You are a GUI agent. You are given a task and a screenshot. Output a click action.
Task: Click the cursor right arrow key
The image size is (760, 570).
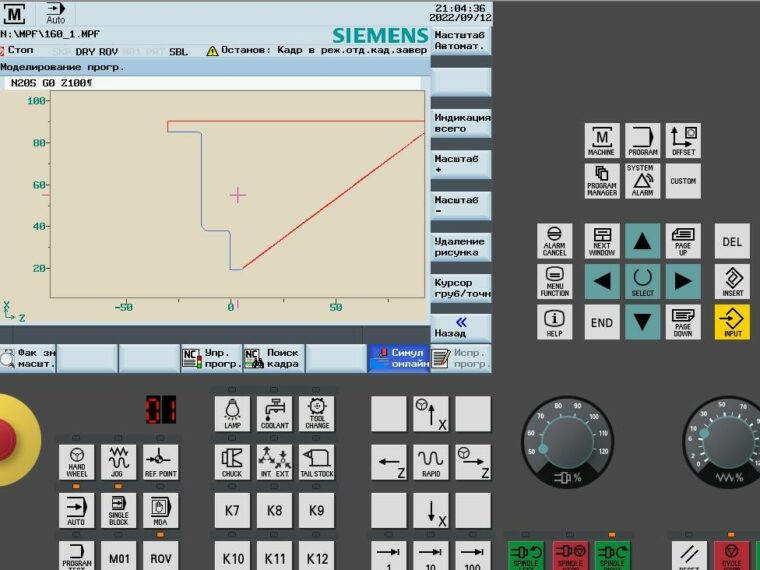(683, 282)
